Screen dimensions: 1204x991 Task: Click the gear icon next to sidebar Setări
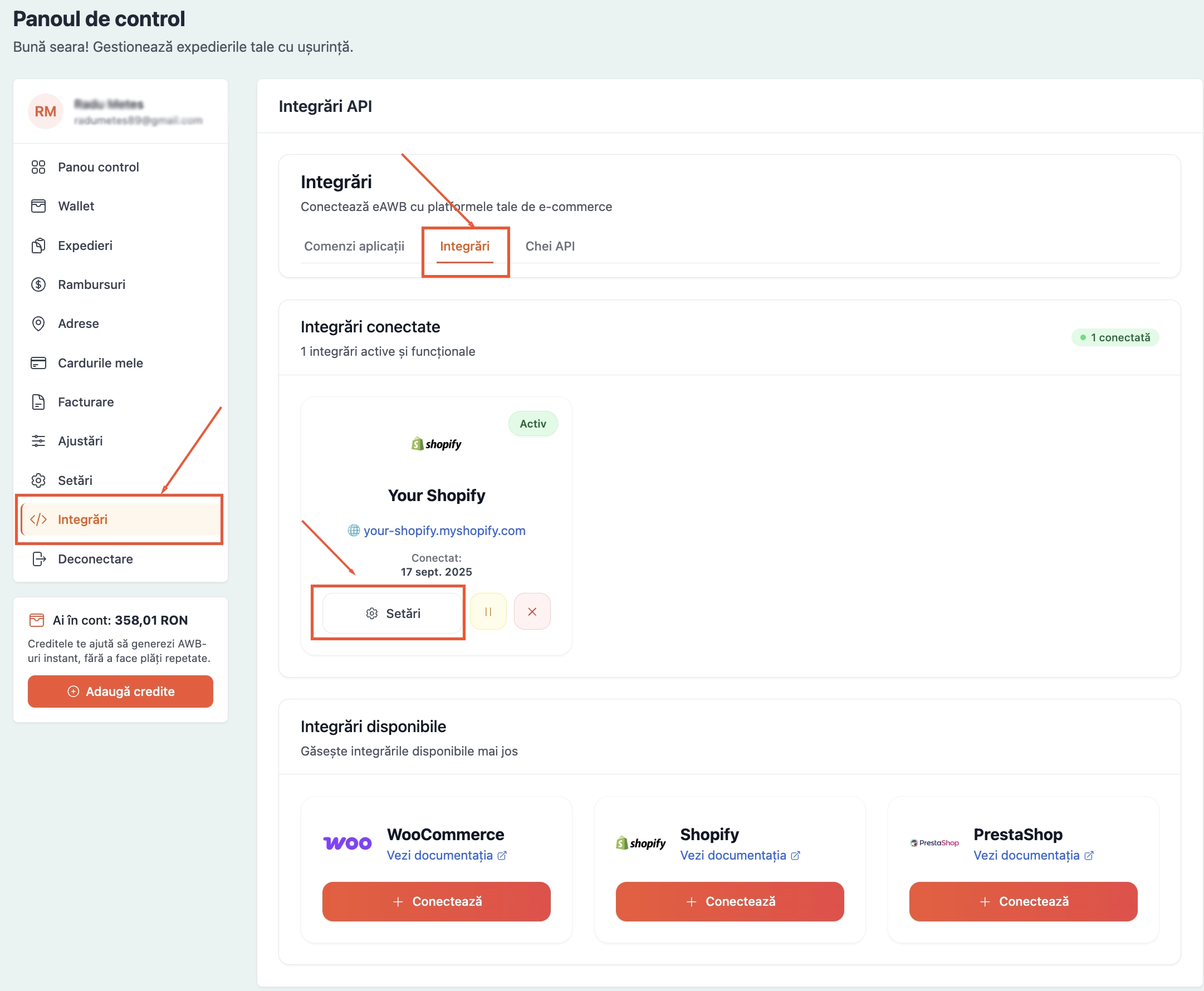(x=38, y=480)
